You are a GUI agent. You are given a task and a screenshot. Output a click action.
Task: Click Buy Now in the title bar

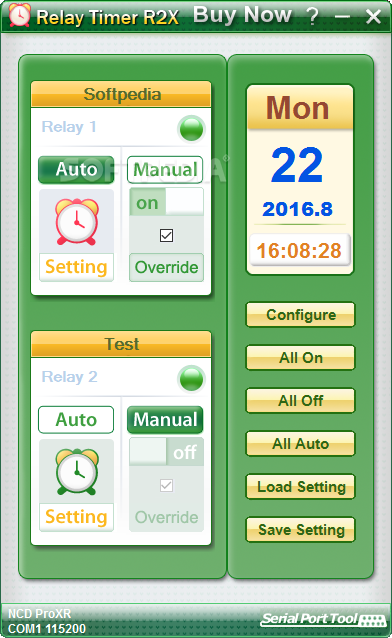242,15
